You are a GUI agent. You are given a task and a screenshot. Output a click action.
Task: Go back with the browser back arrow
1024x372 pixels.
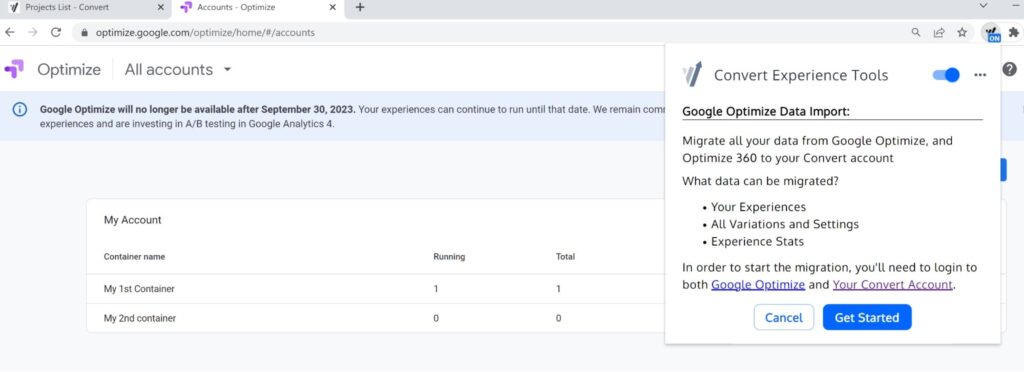(x=10, y=32)
